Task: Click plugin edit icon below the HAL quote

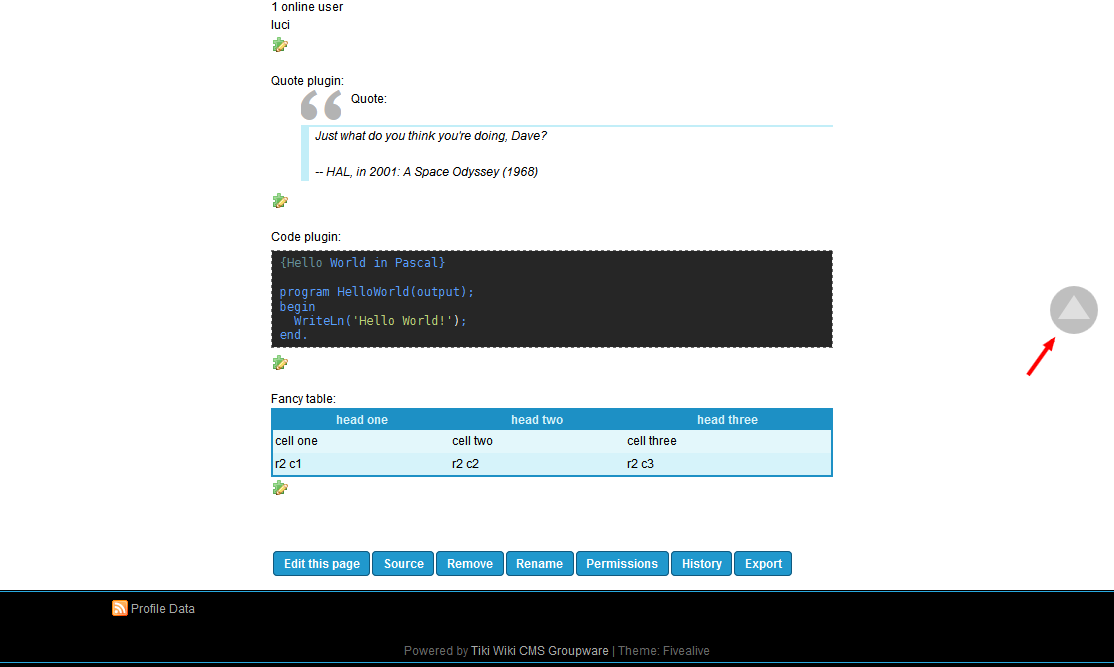Action: [x=280, y=201]
